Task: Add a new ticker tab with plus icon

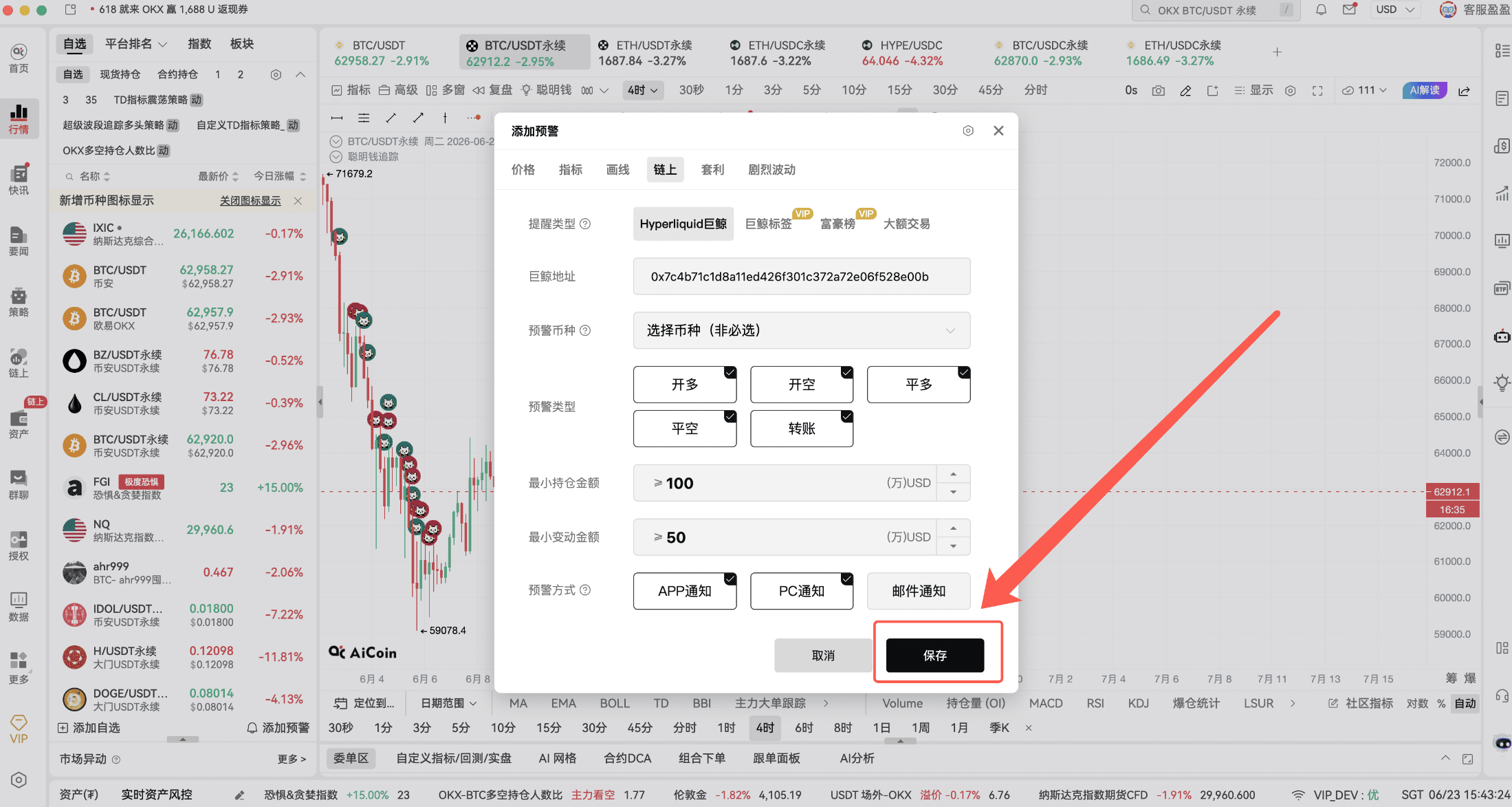Action: pyautogui.click(x=1277, y=52)
